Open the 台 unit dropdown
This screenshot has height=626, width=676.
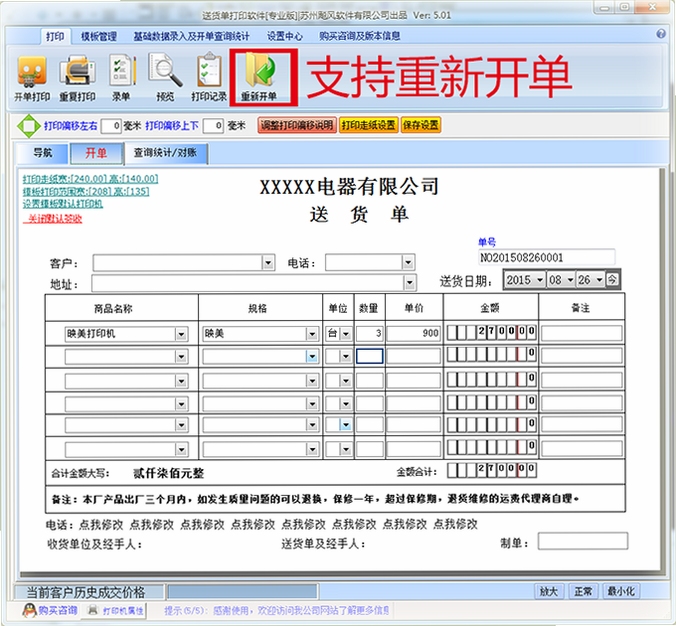(x=346, y=334)
